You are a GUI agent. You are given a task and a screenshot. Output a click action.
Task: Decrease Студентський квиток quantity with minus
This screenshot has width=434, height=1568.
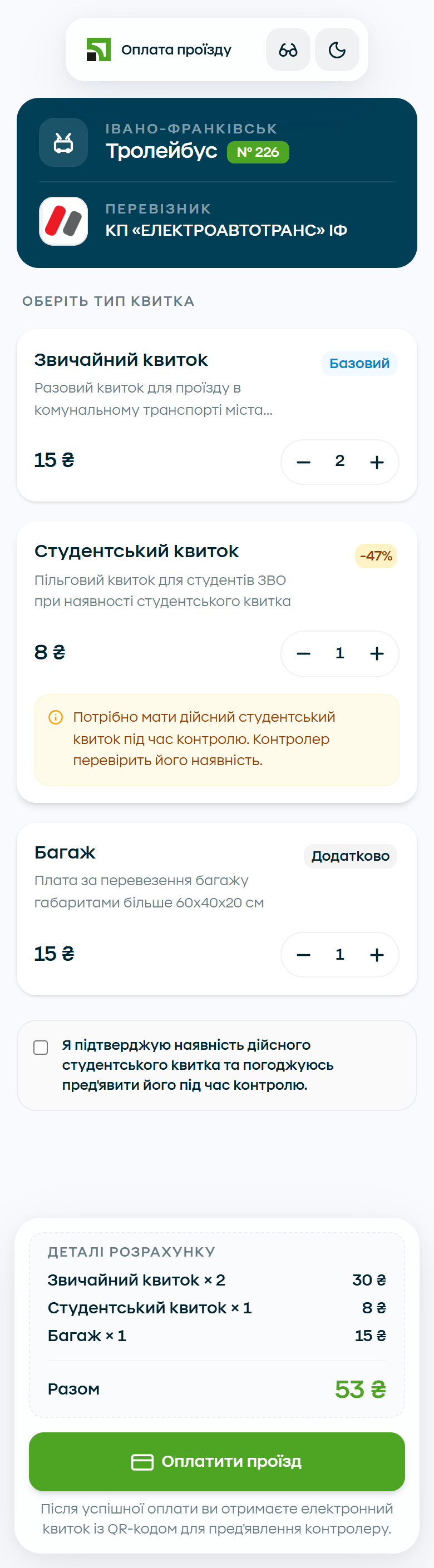[x=304, y=654]
